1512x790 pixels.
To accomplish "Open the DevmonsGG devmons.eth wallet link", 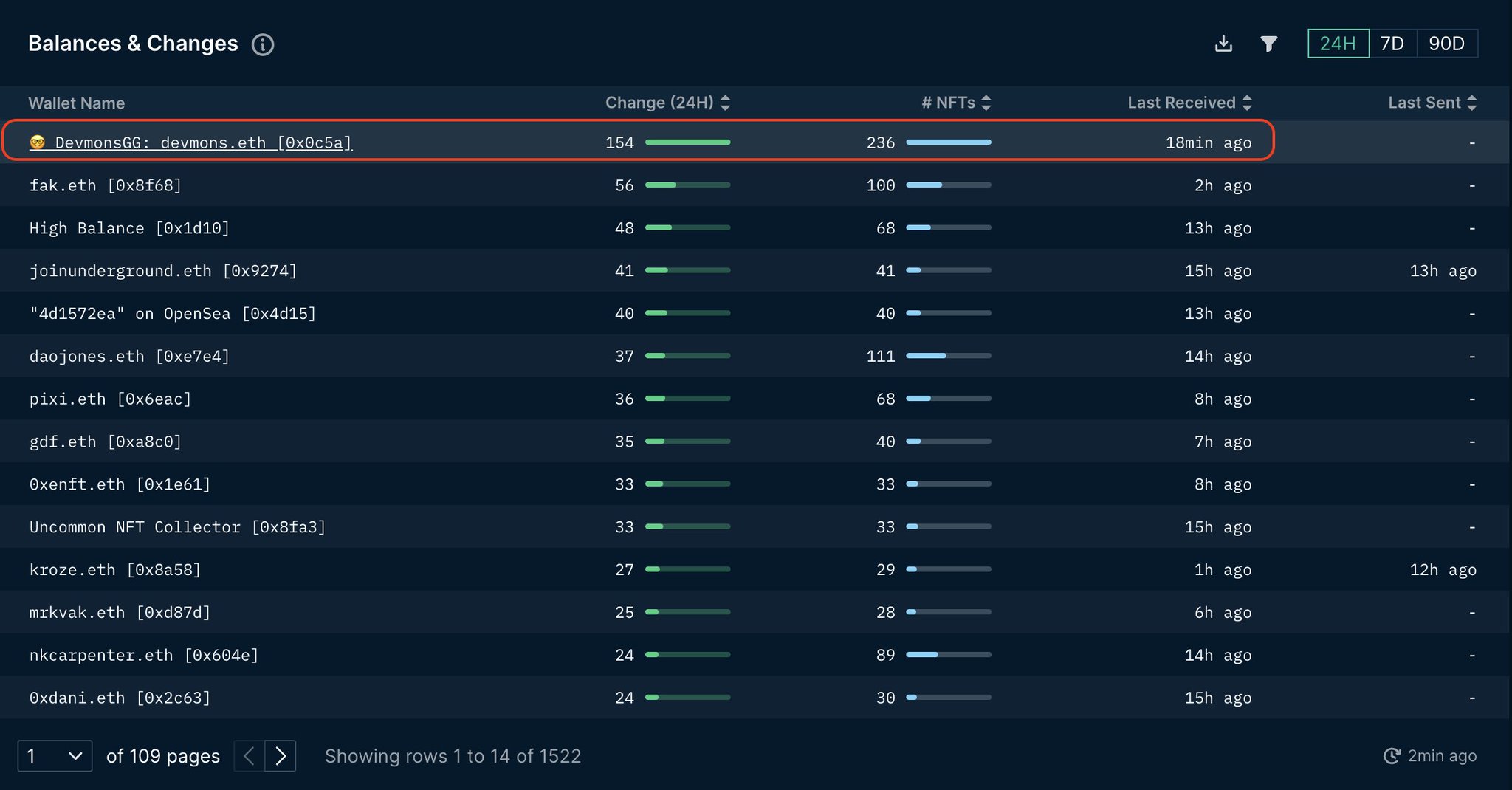I will click(204, 142).
